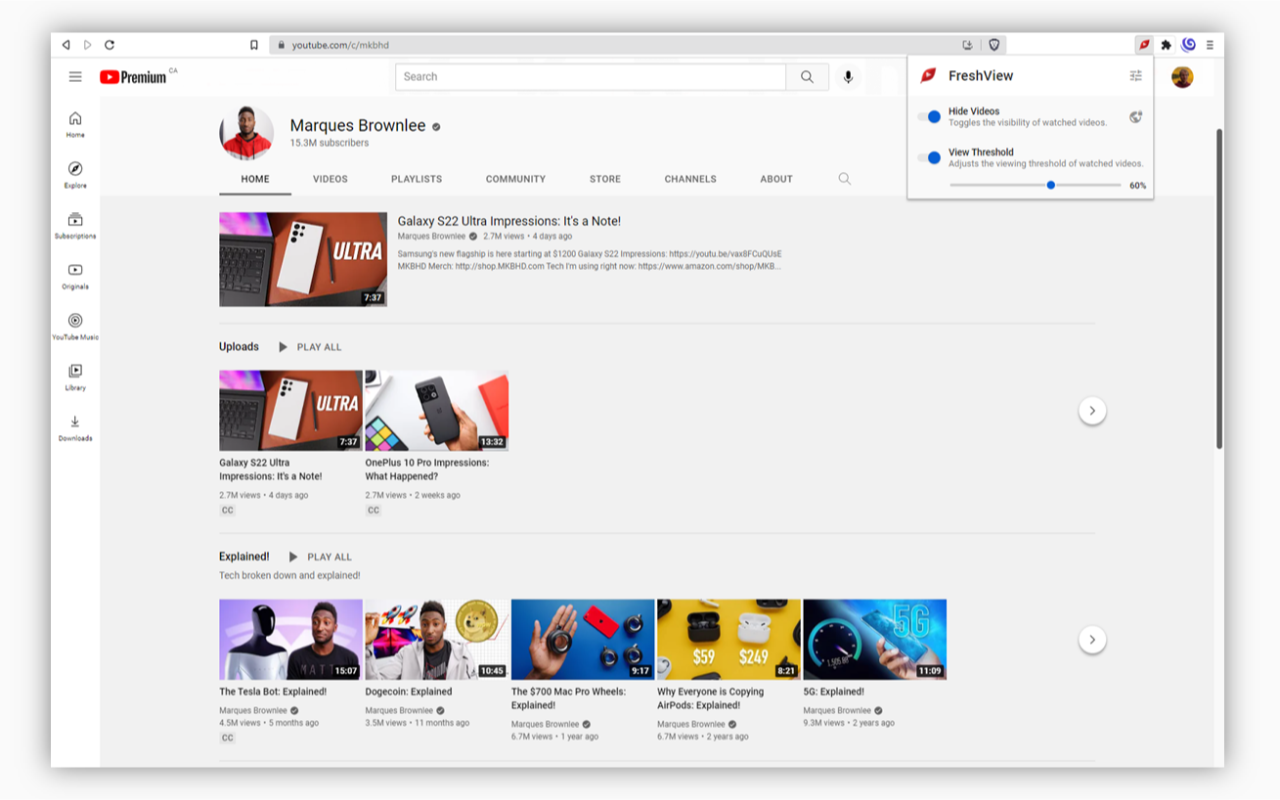Viewport: 1280px width, 800px height.
Task: Switch to the CHANNELS channel tab
Action: click(690, 179)
